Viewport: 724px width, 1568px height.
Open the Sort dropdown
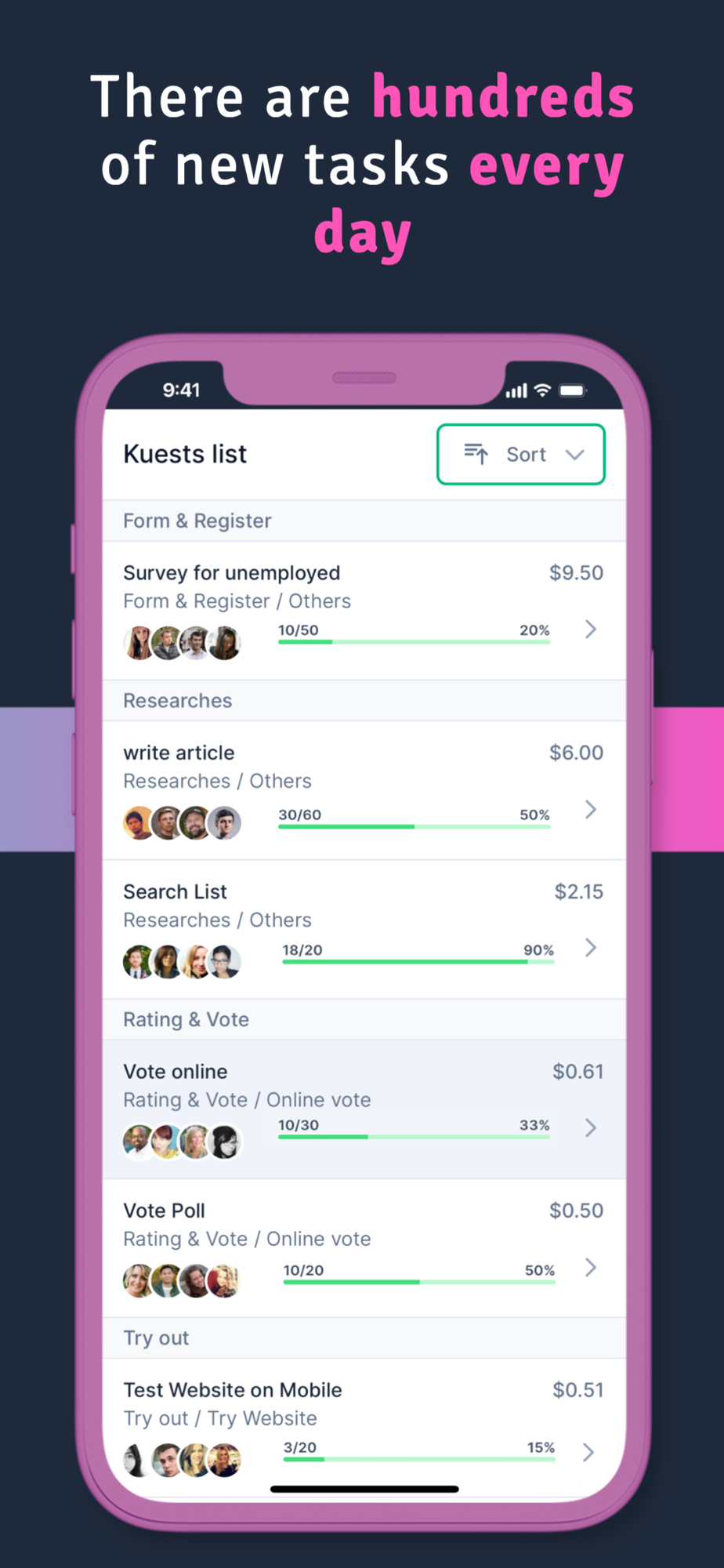[x=521, y=455]
